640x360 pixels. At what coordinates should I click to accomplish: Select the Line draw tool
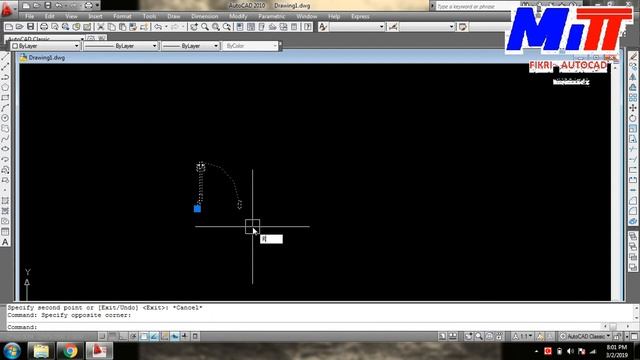click(5, 57)
